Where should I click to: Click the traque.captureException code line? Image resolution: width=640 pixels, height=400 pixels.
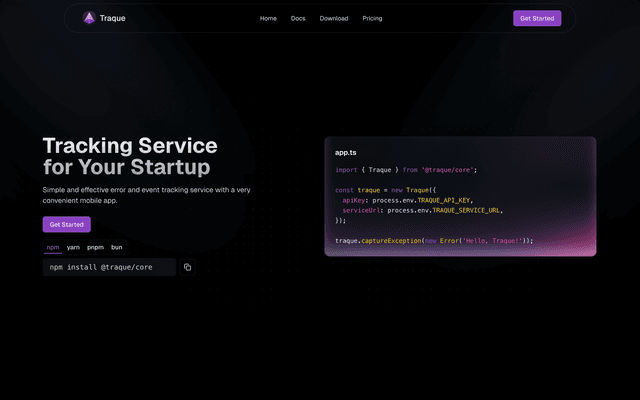coord(434,240)
